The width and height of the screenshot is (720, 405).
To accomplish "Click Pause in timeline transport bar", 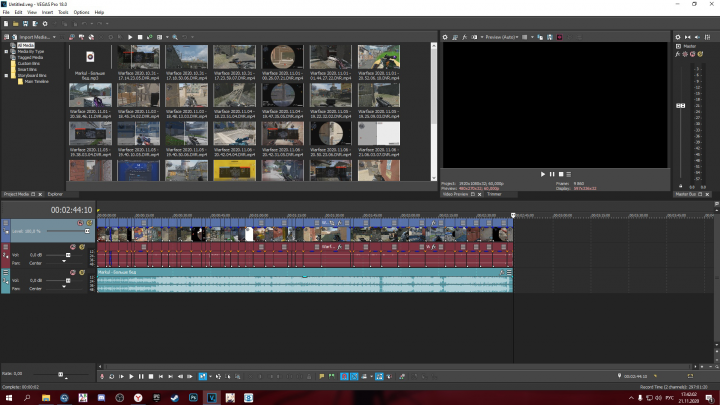I will [x=141, y=377].
